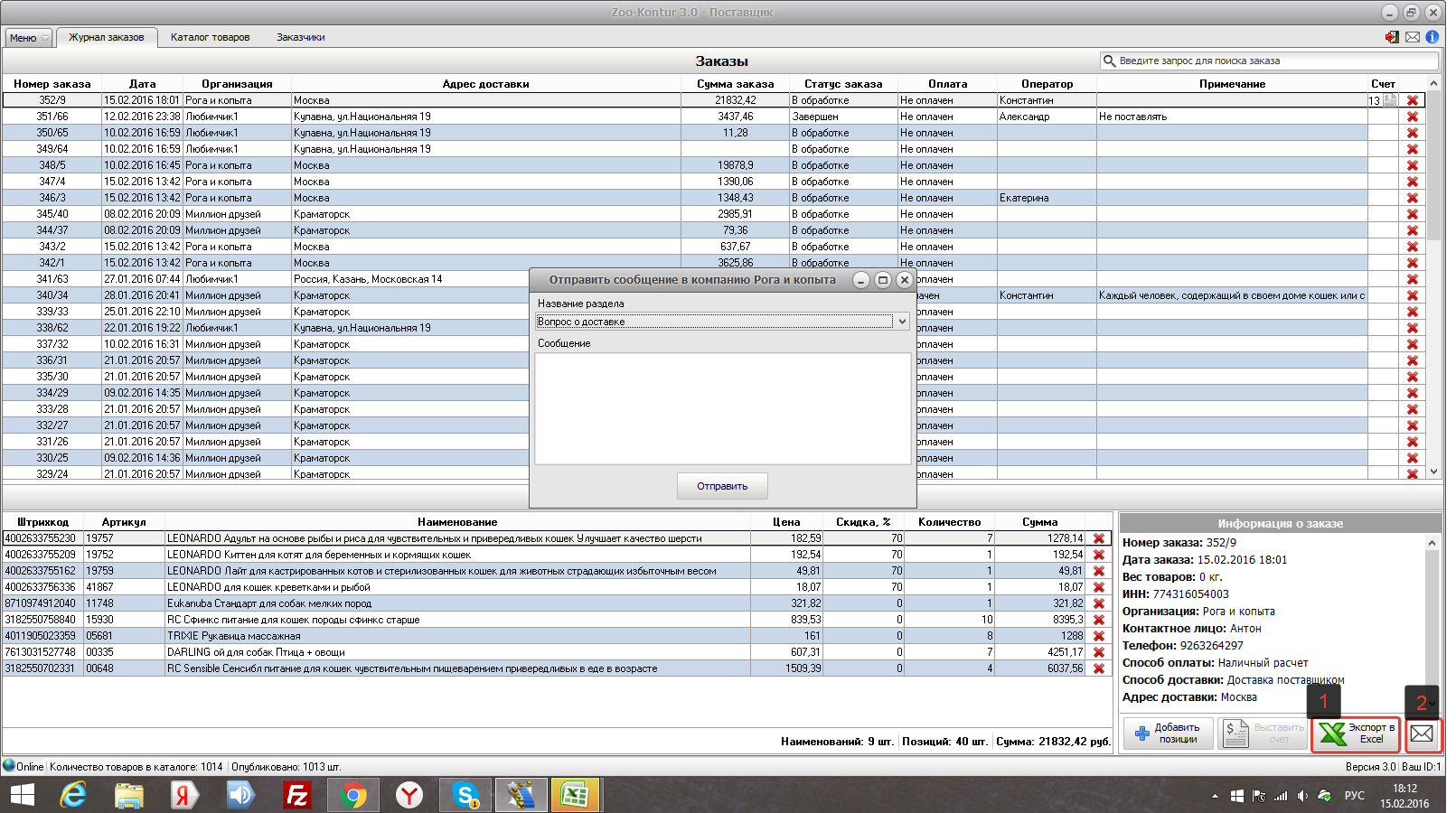This screenshot has height=813, width=1456.
Task: Click quantity cell 10 for RC Сфинкс
Action: coord(949,620)
